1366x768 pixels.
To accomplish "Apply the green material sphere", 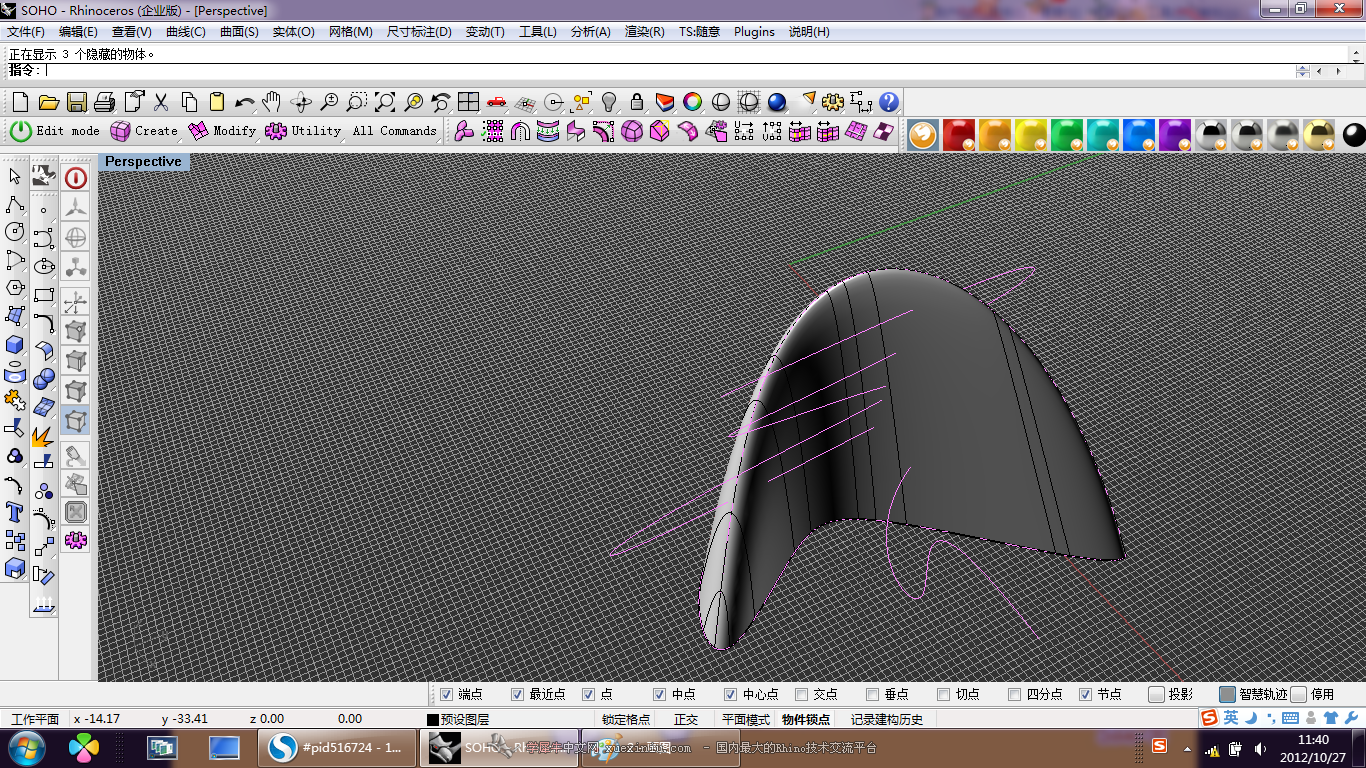I will 1066,135.
